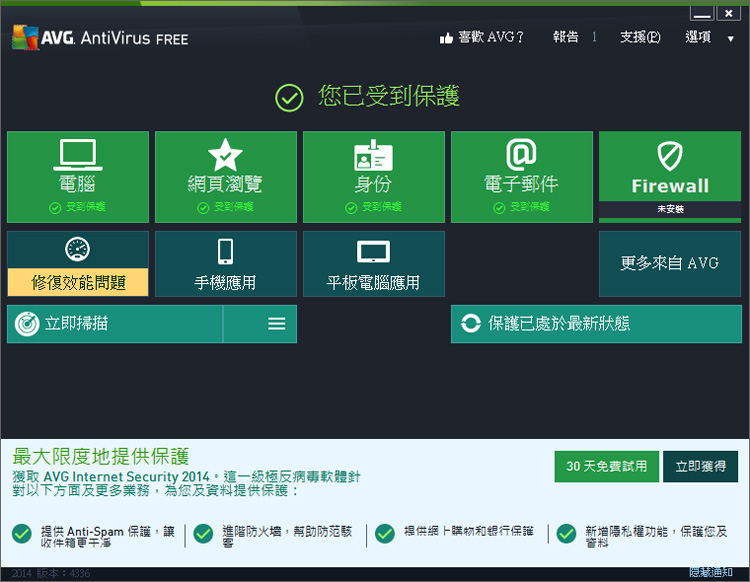Open the 電腦 computer protection tile
The image size is (750, 582).
(78, 177)
